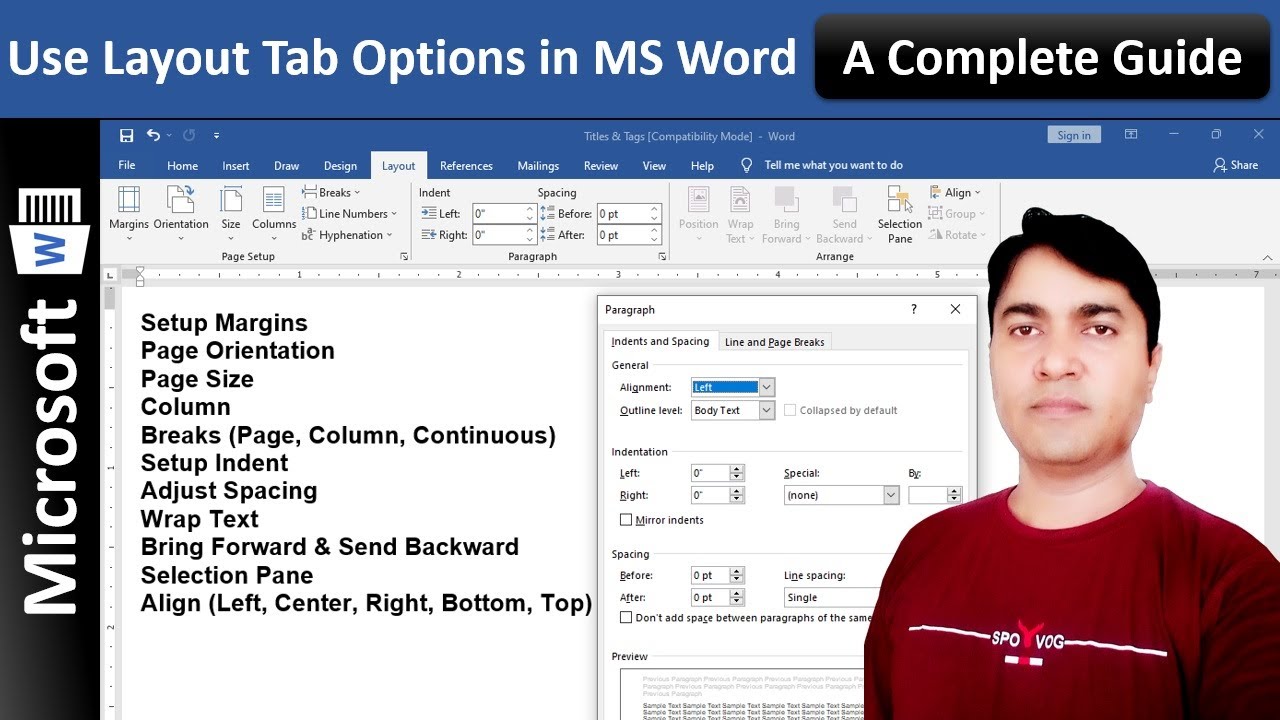This screenshot has height=720, width=1280.
Task: Switch to the References tab
Action: click(x=466, y=166)
